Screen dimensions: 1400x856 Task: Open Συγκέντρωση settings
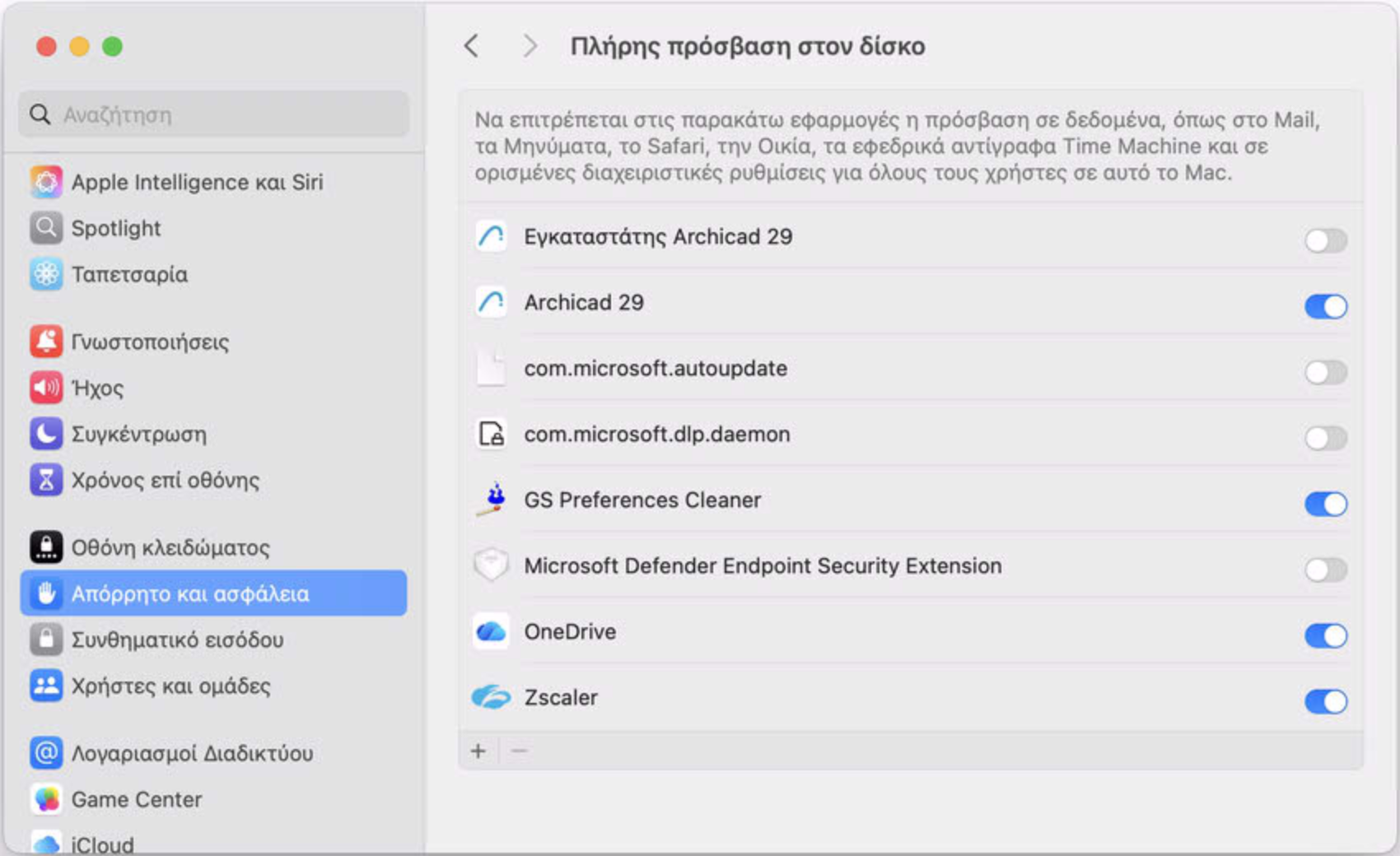213,434
